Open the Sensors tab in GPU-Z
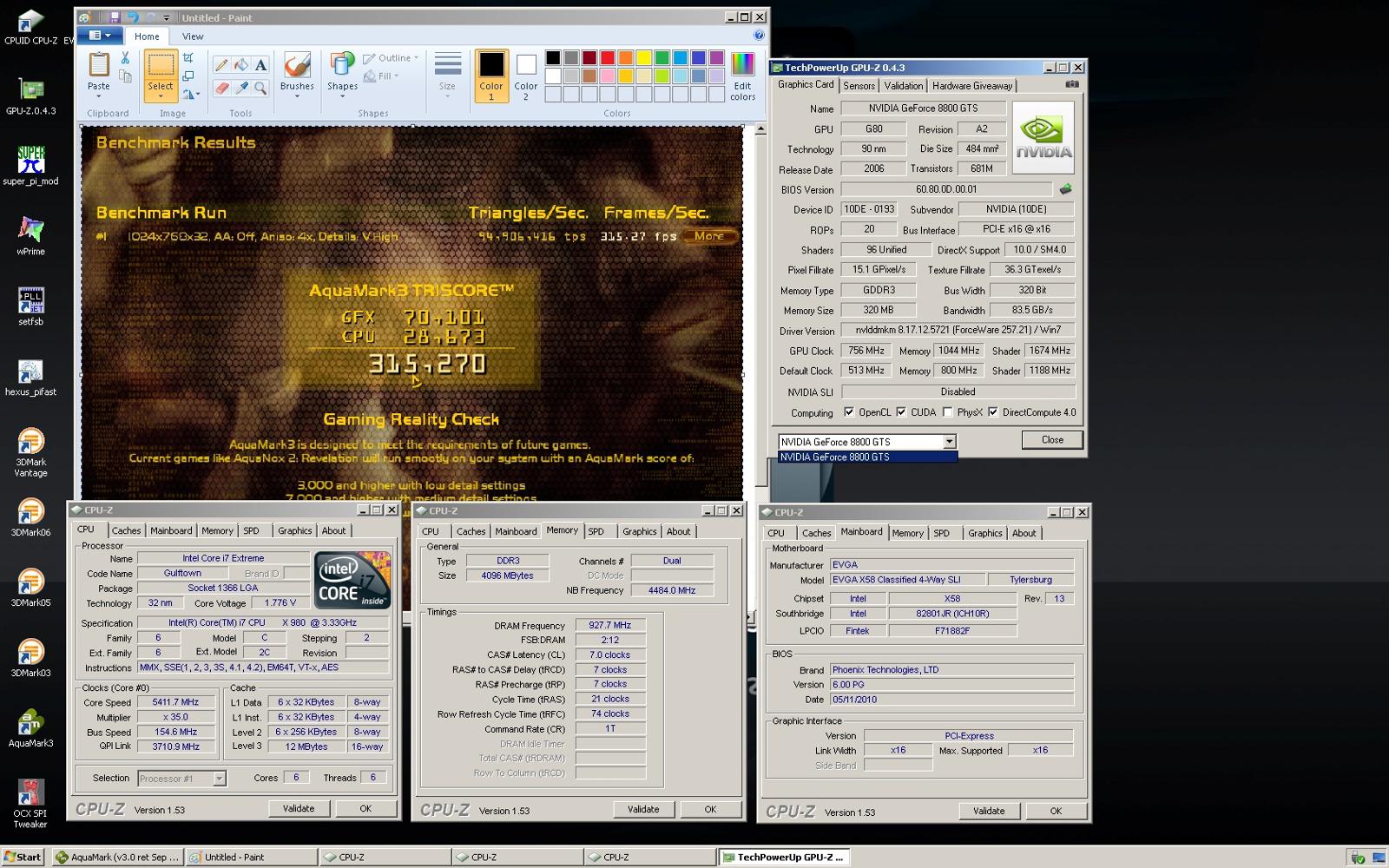 coord(859,86)
